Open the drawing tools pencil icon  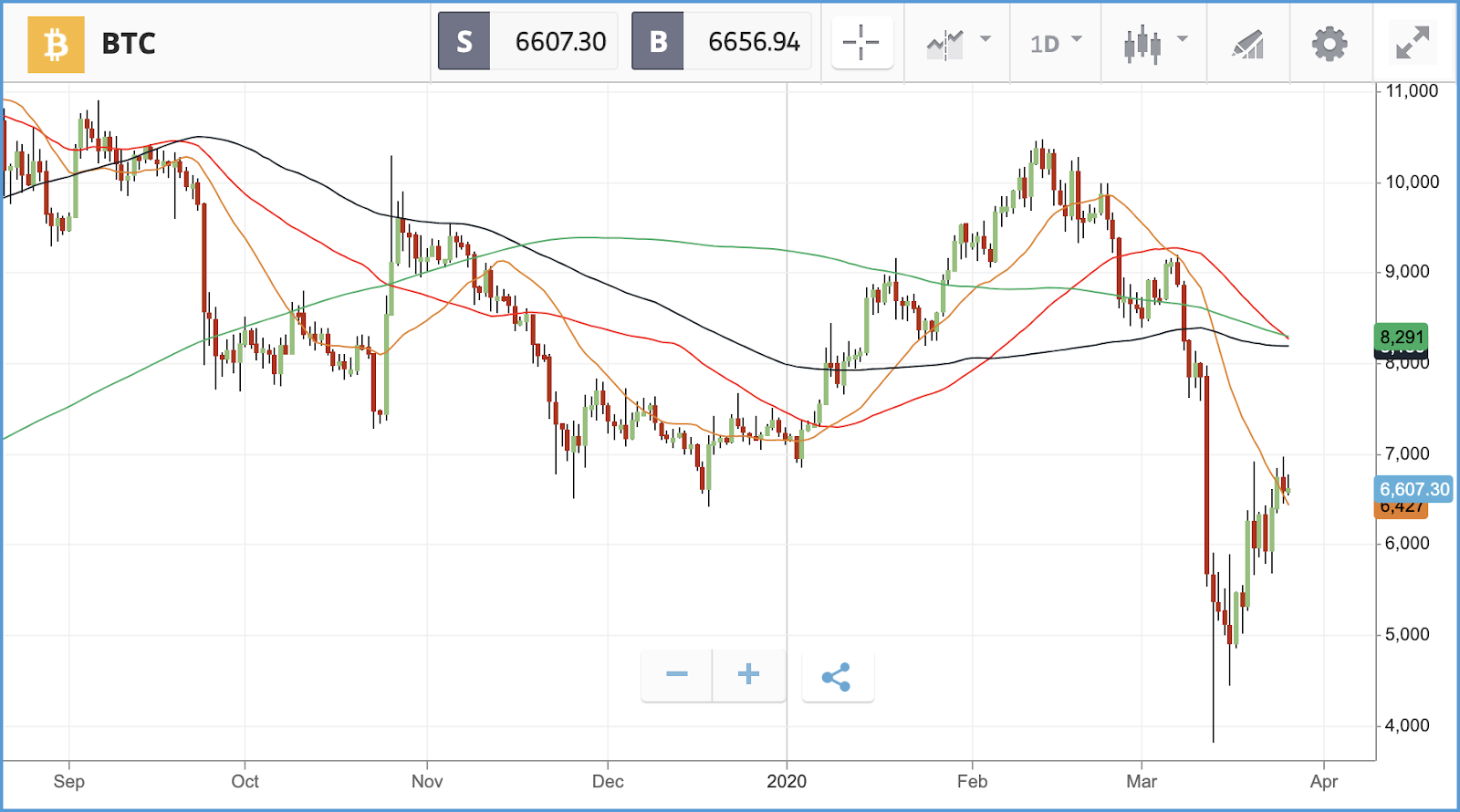1247,44
